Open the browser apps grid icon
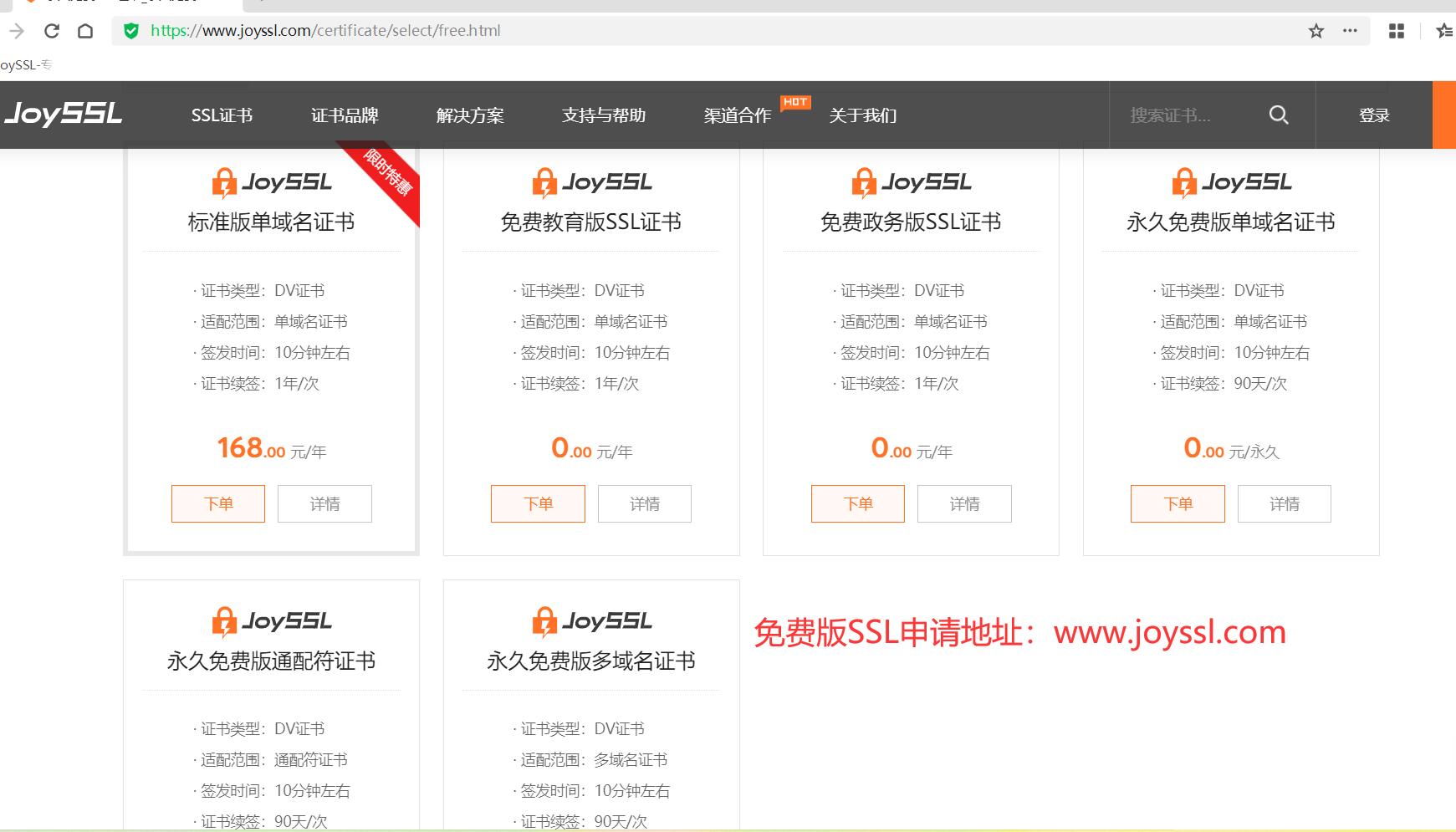The image size is (1456, 832). (x=1397, y=31)
